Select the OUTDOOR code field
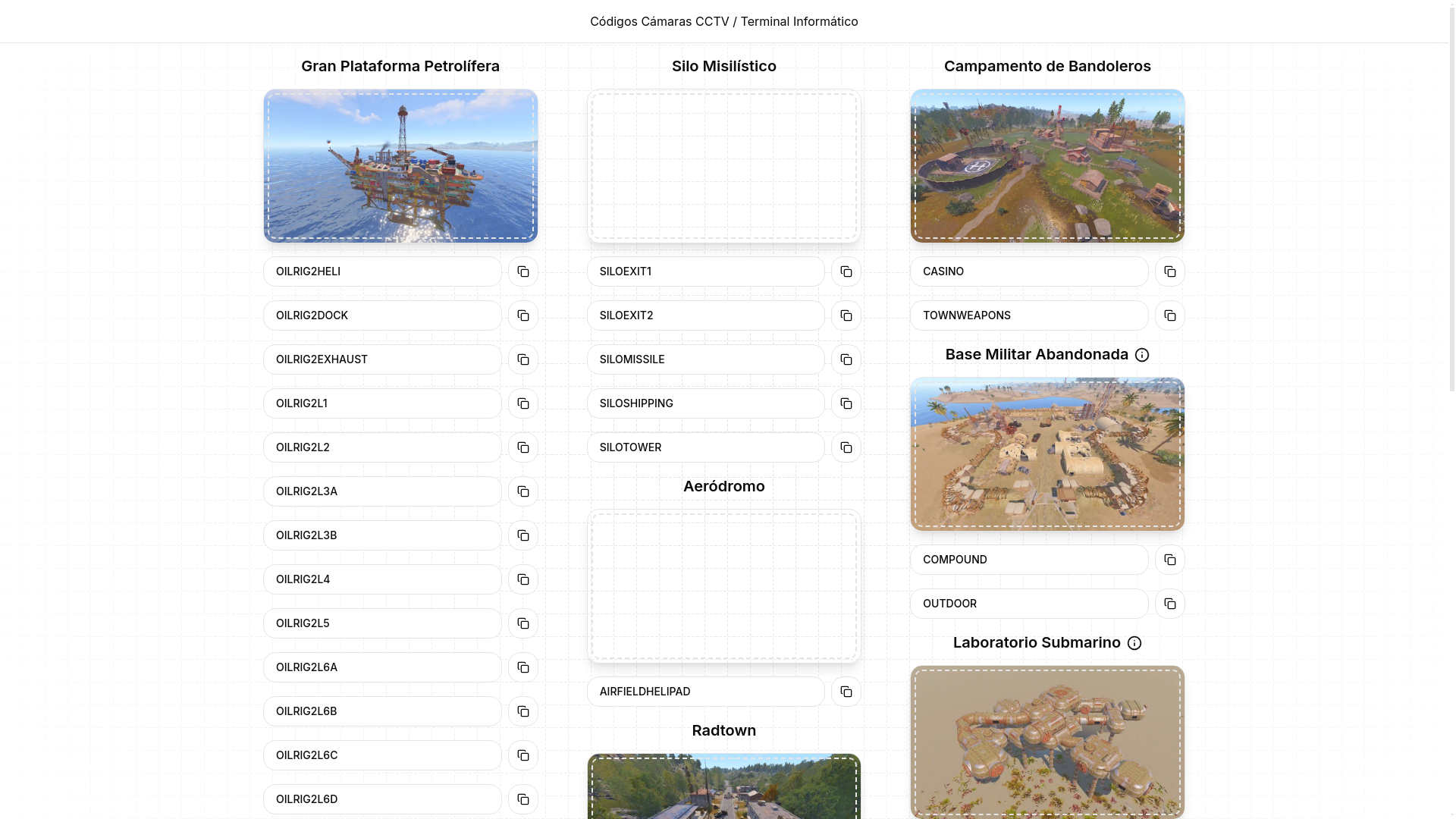 (x=1029, y=604)
